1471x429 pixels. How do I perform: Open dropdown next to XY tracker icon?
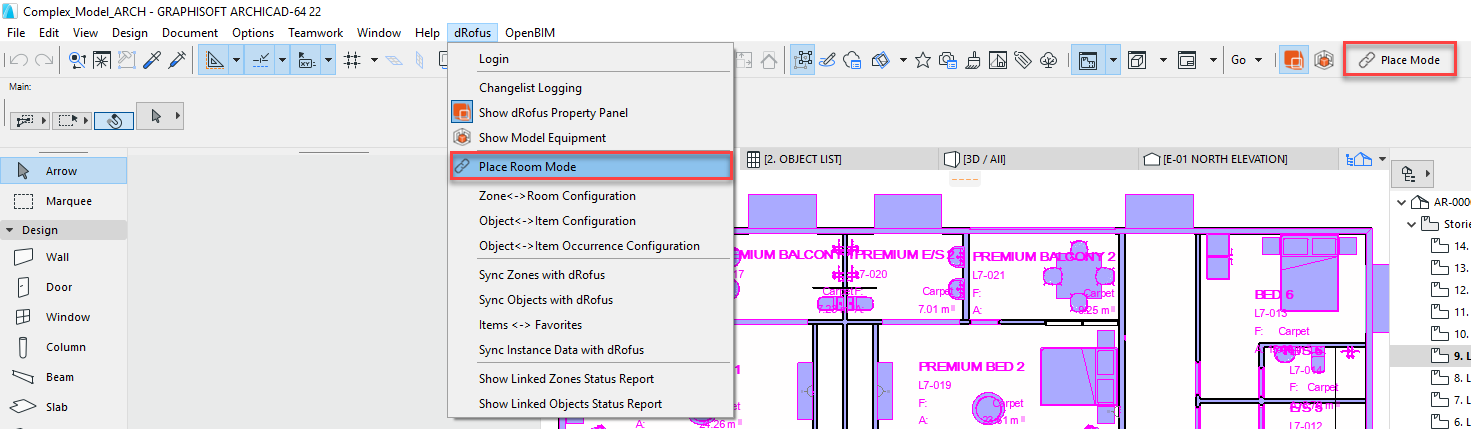point(328,60)
